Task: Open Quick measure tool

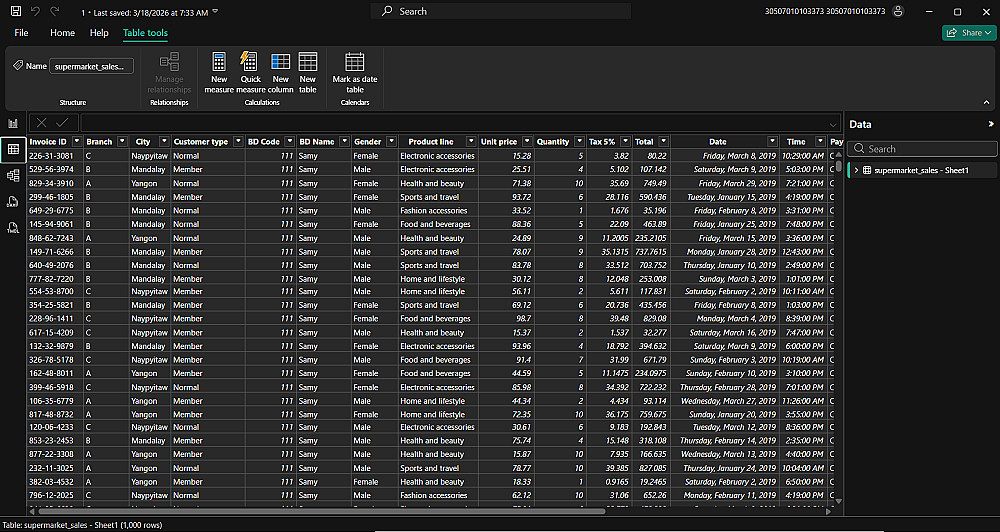Action: pyautogui.click(x=250, y=72)
